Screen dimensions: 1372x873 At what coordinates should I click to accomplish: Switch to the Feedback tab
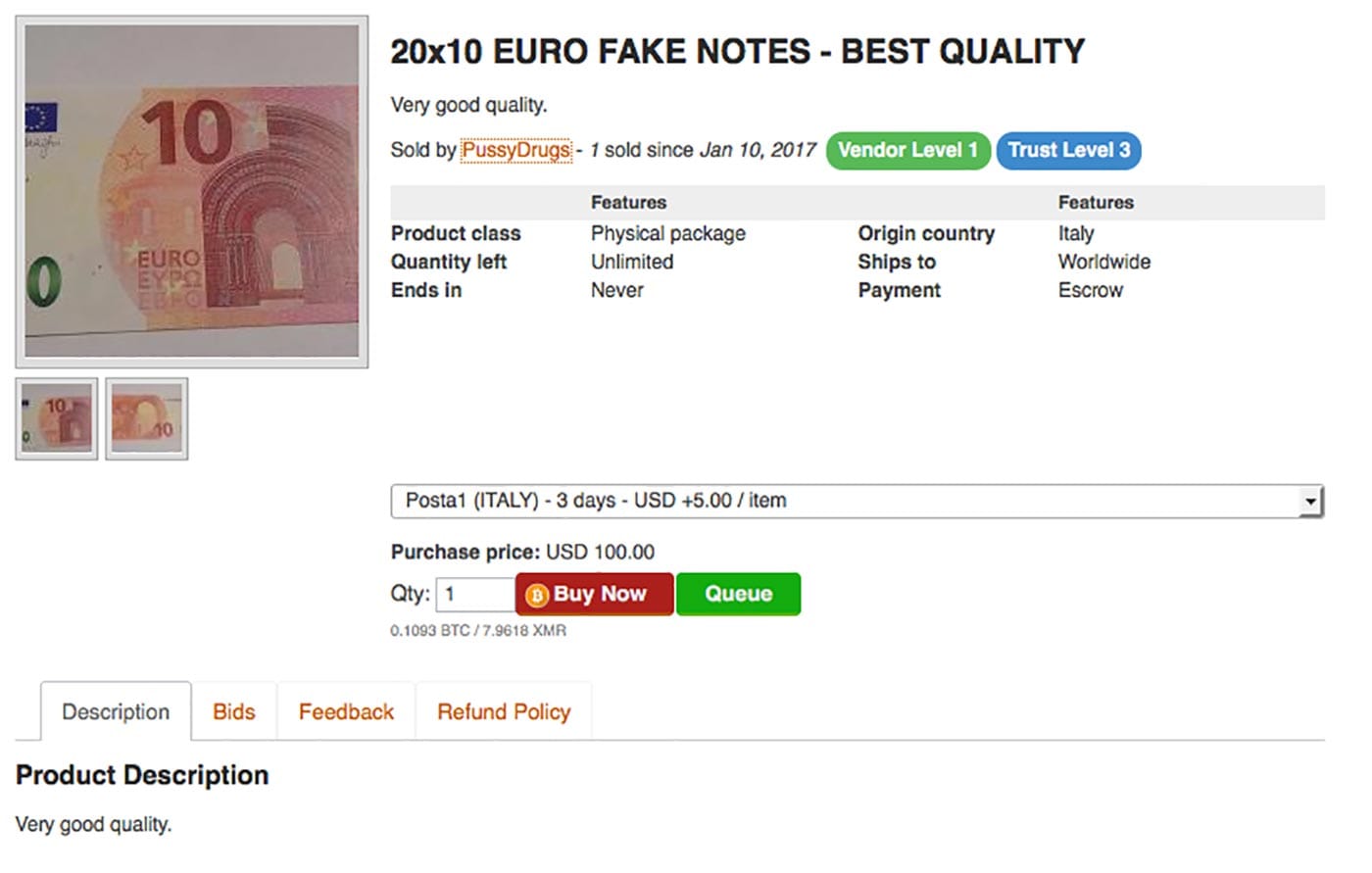pos(346,712)
